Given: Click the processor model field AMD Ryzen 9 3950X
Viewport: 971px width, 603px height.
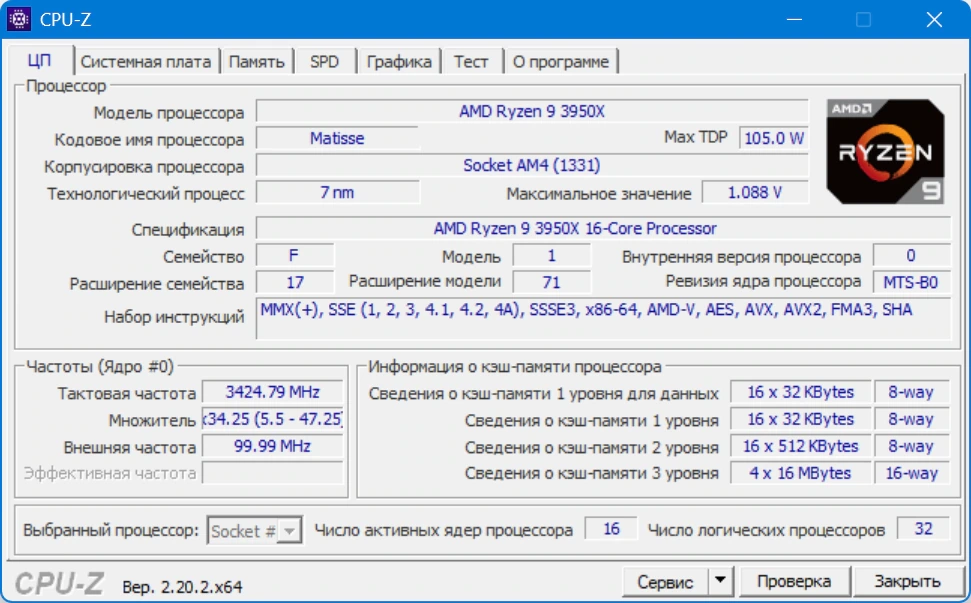Looking at the screenshot, I should pos(532,111).
